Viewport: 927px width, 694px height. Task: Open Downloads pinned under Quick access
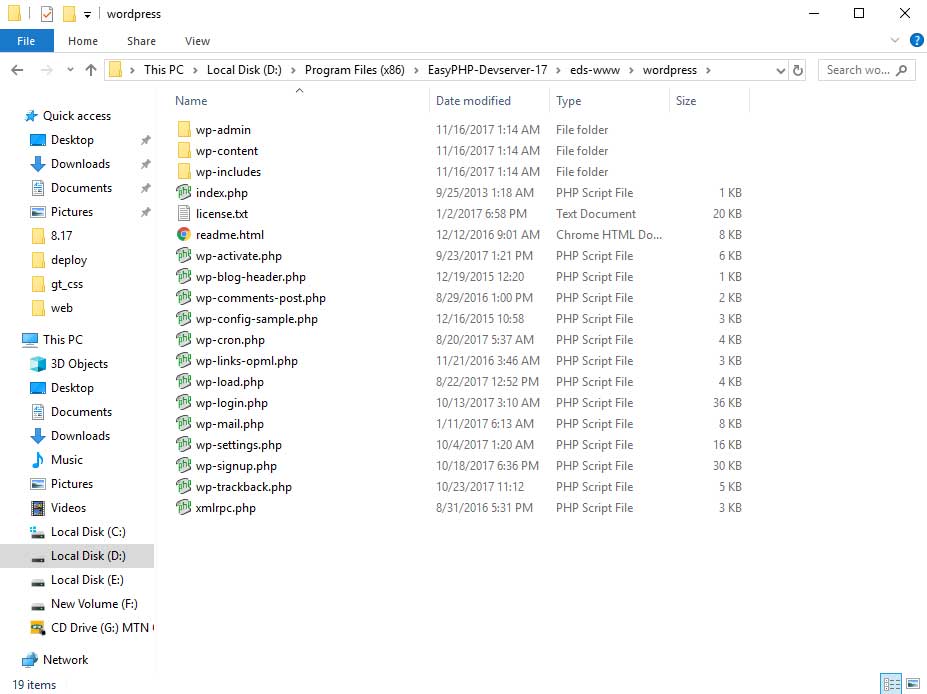pos(80,164)
